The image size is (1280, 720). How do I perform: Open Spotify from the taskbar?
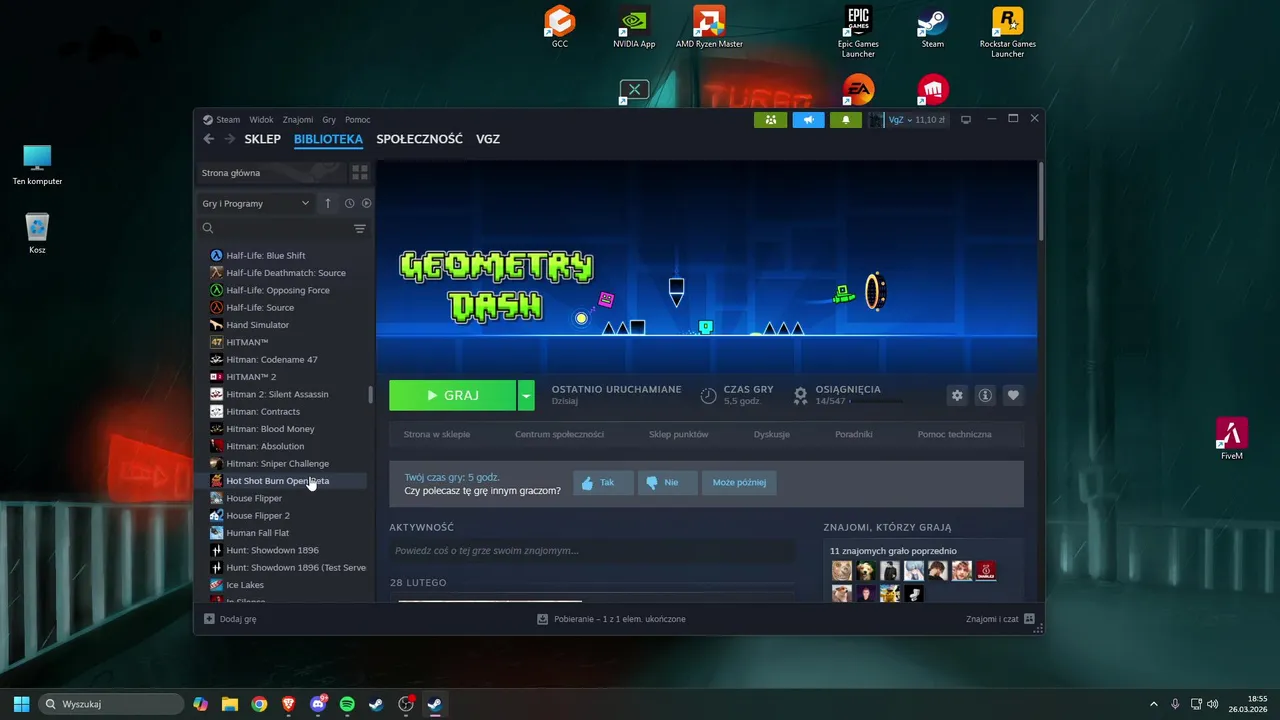pyautogui.click(x=347, y=704)
